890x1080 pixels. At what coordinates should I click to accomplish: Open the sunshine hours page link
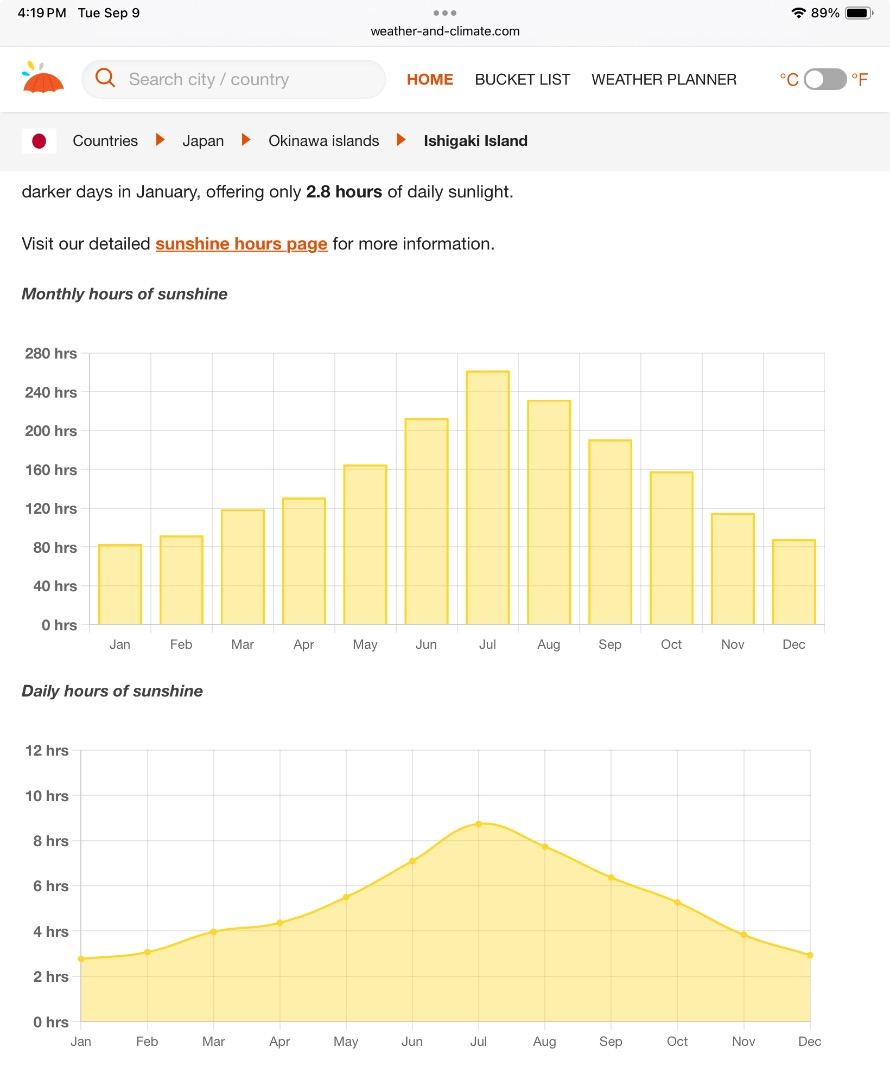[x=241, y=243]
